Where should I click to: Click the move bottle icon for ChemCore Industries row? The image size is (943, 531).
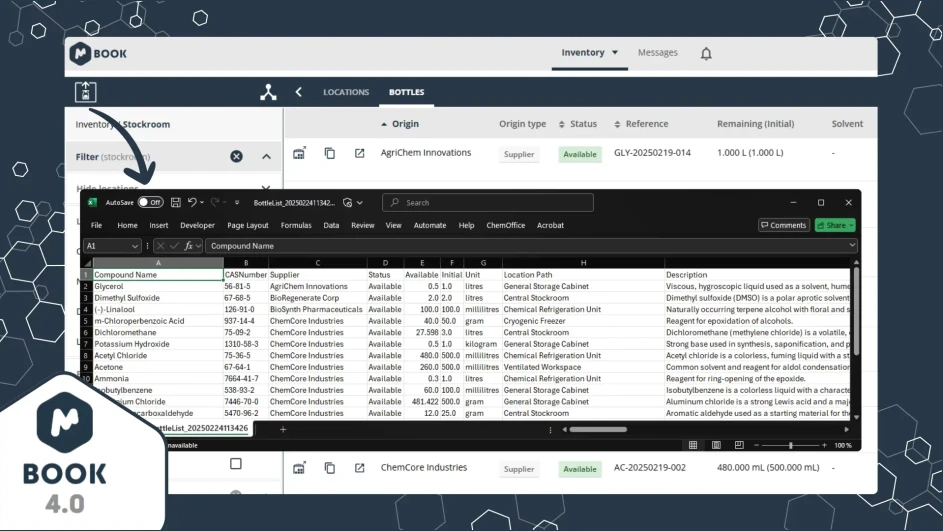click(x=299, y=468)
